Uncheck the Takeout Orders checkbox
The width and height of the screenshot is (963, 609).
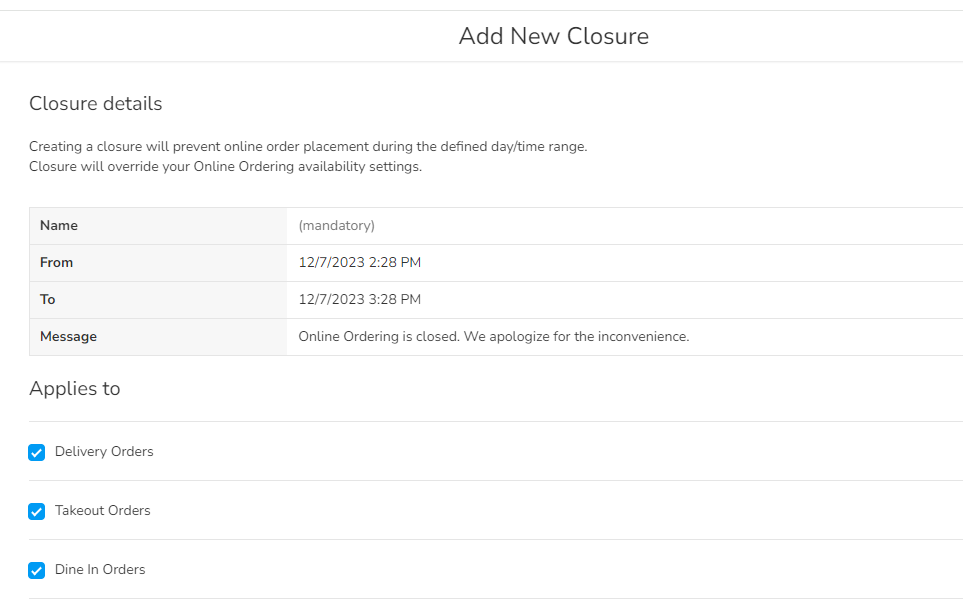coord(37,511)
